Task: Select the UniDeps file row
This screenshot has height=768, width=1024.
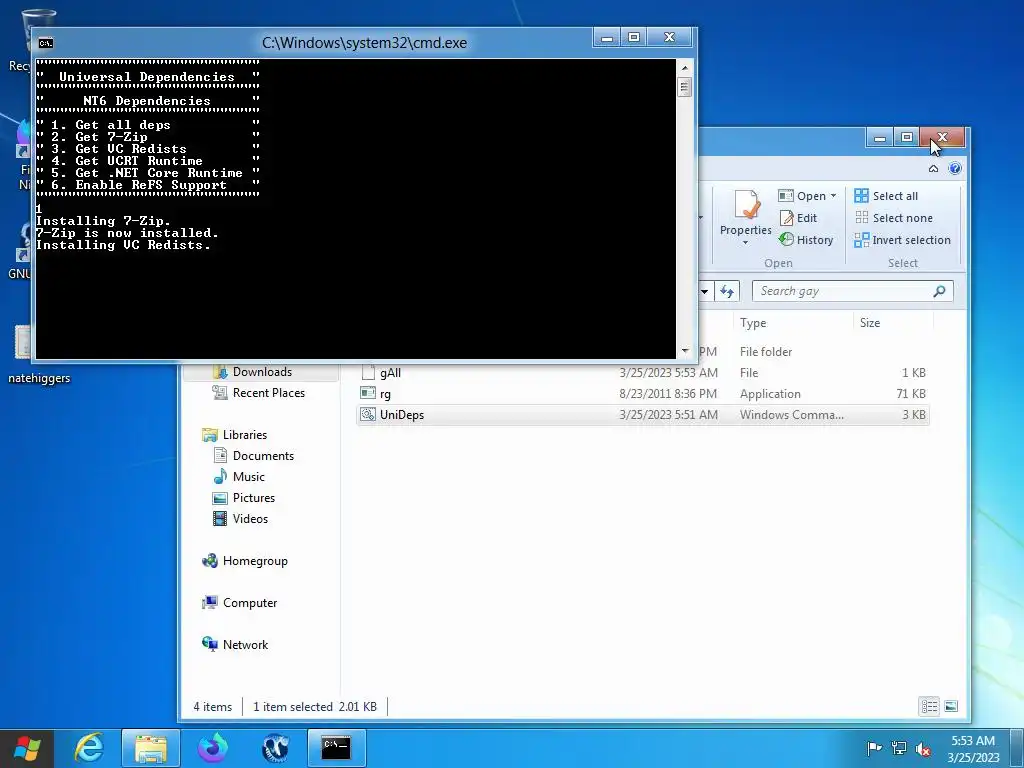Action: click(643, 415)
